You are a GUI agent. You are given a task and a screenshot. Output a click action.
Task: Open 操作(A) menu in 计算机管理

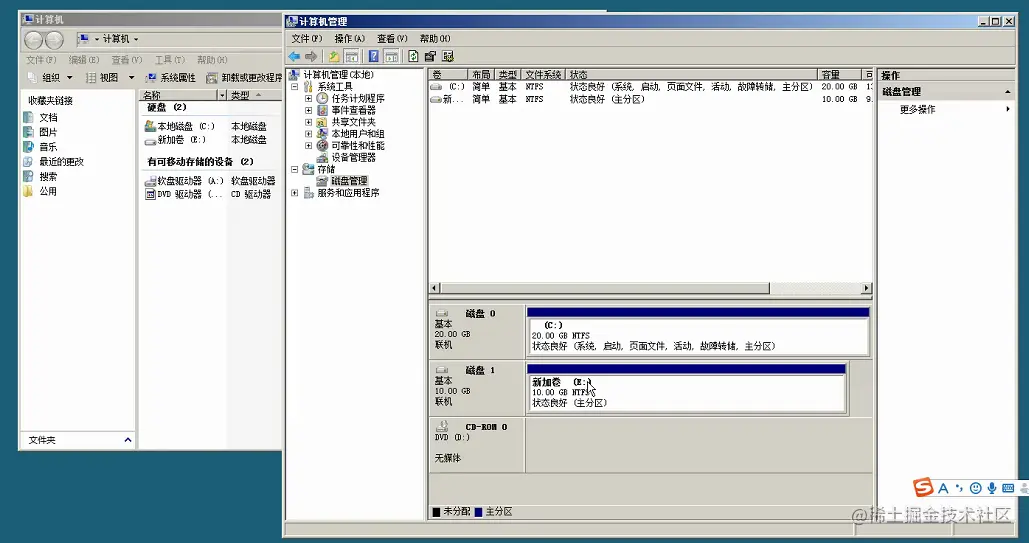coord(349,39)
